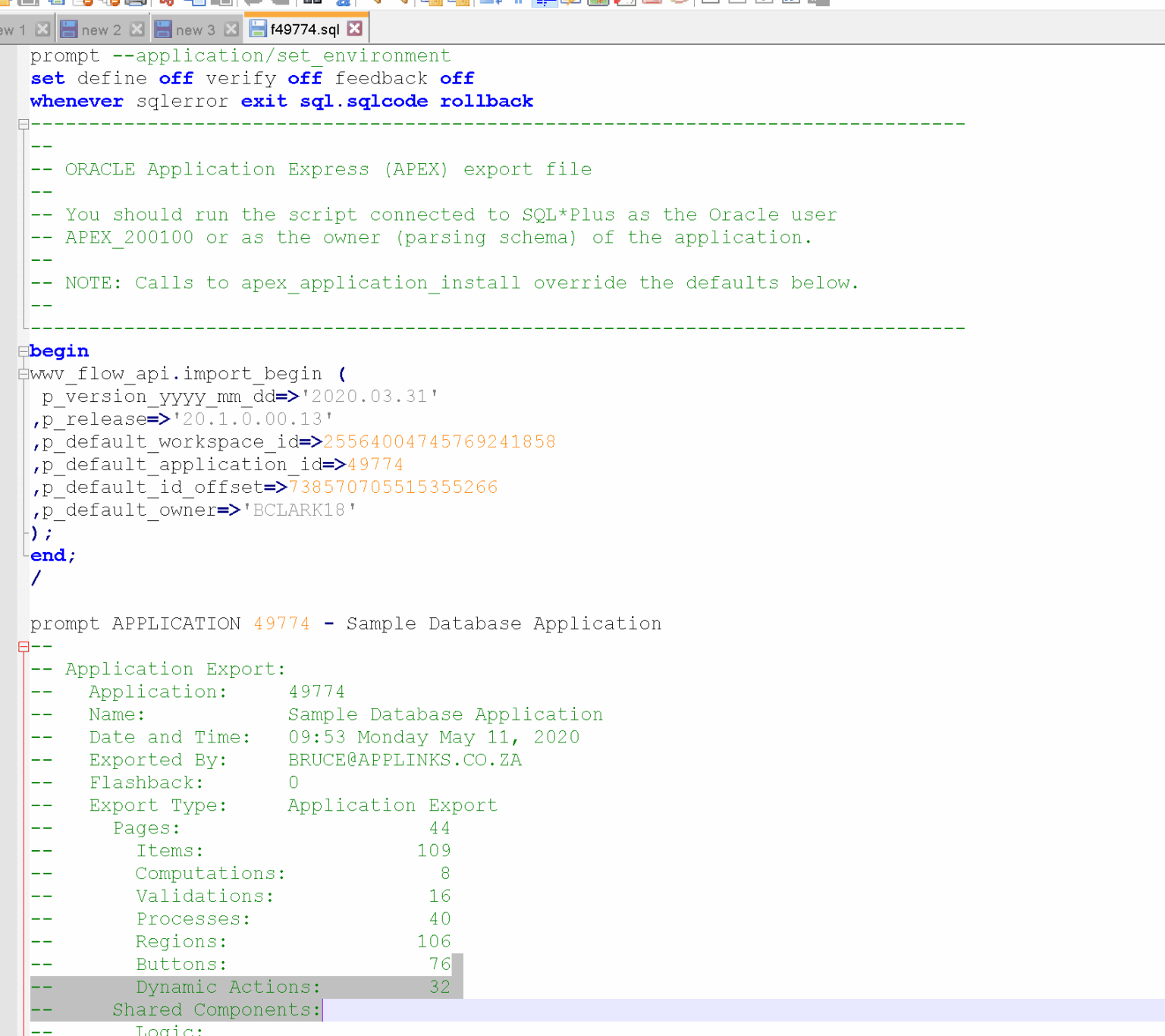Open a file with the Open icon
This screenshot has height=1036, width=1165.
6,5
